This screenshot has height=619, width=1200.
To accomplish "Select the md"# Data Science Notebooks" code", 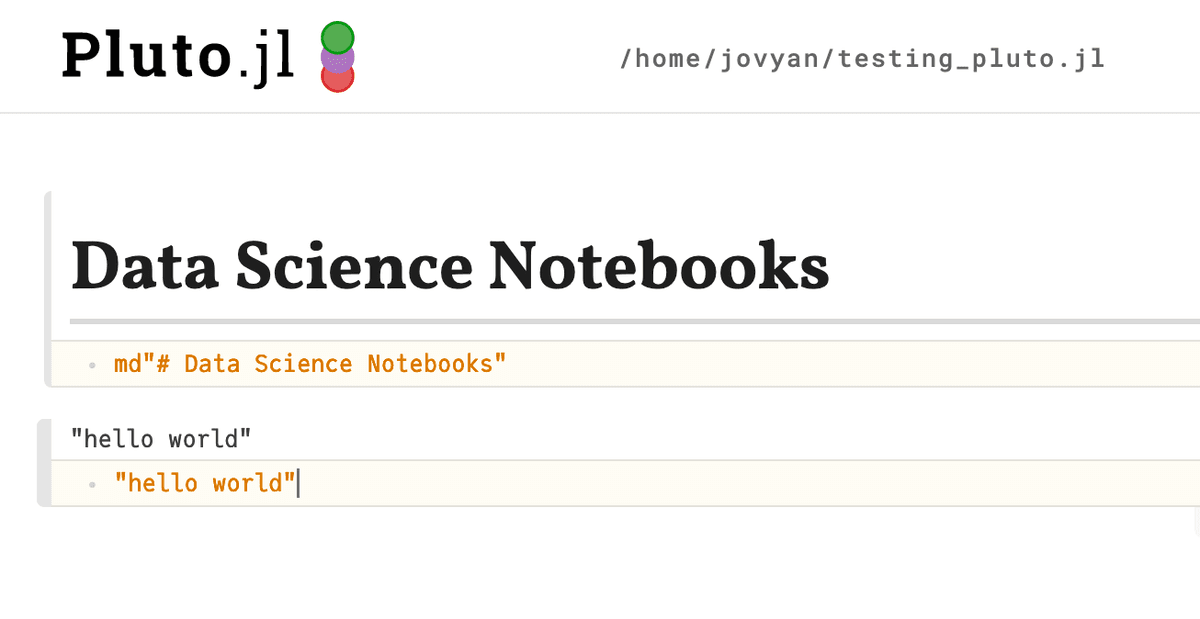I will coord(308,364).
